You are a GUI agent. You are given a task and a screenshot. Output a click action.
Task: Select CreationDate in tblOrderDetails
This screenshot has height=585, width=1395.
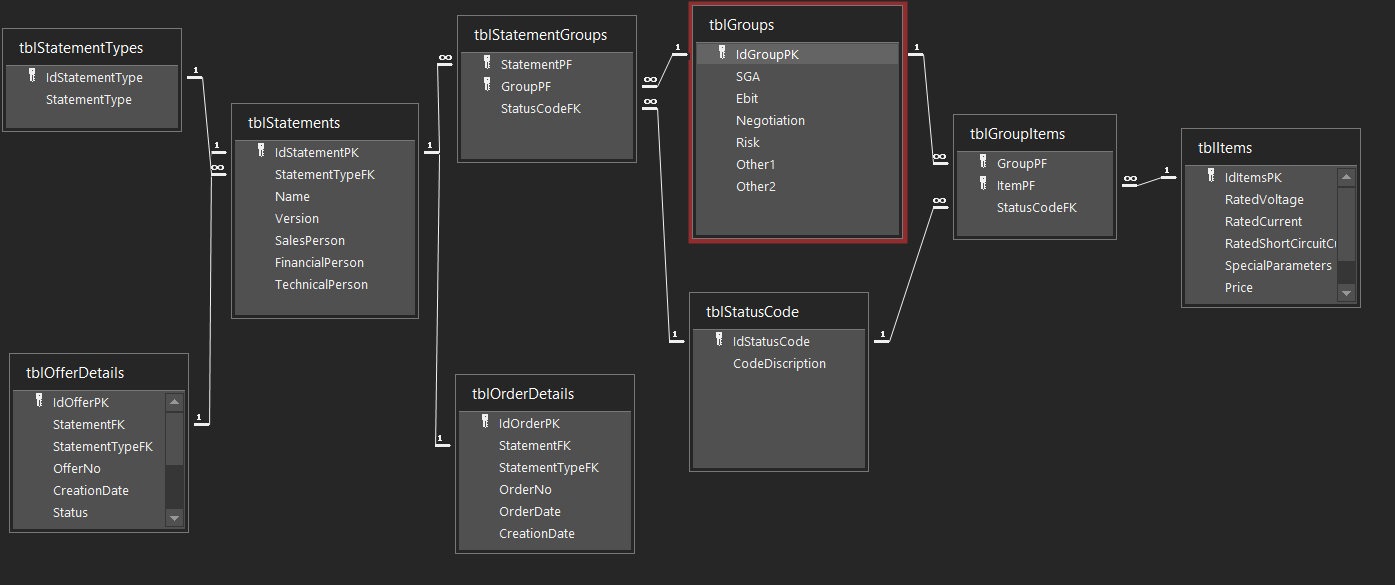[537, 533]
